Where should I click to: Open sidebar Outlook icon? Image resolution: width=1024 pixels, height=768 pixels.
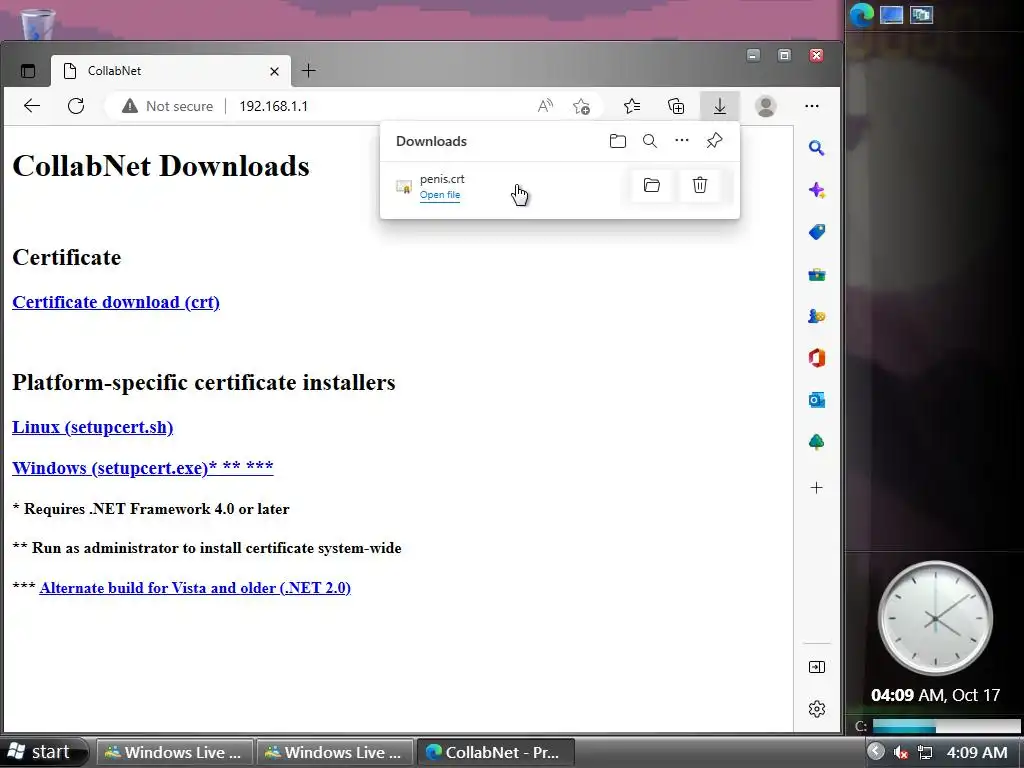pos(816,400)
